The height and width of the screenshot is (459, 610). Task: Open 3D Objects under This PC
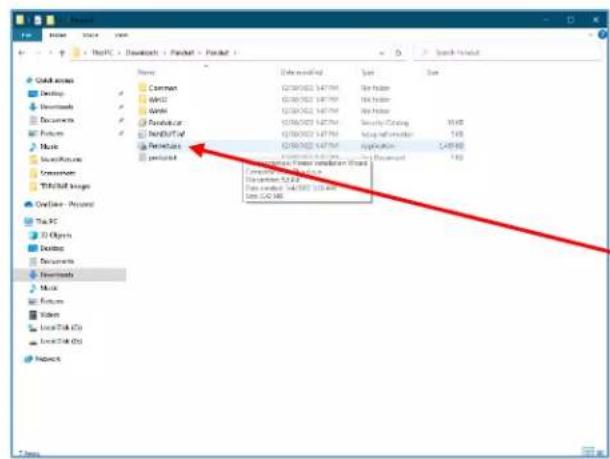(x=50, y=235)
